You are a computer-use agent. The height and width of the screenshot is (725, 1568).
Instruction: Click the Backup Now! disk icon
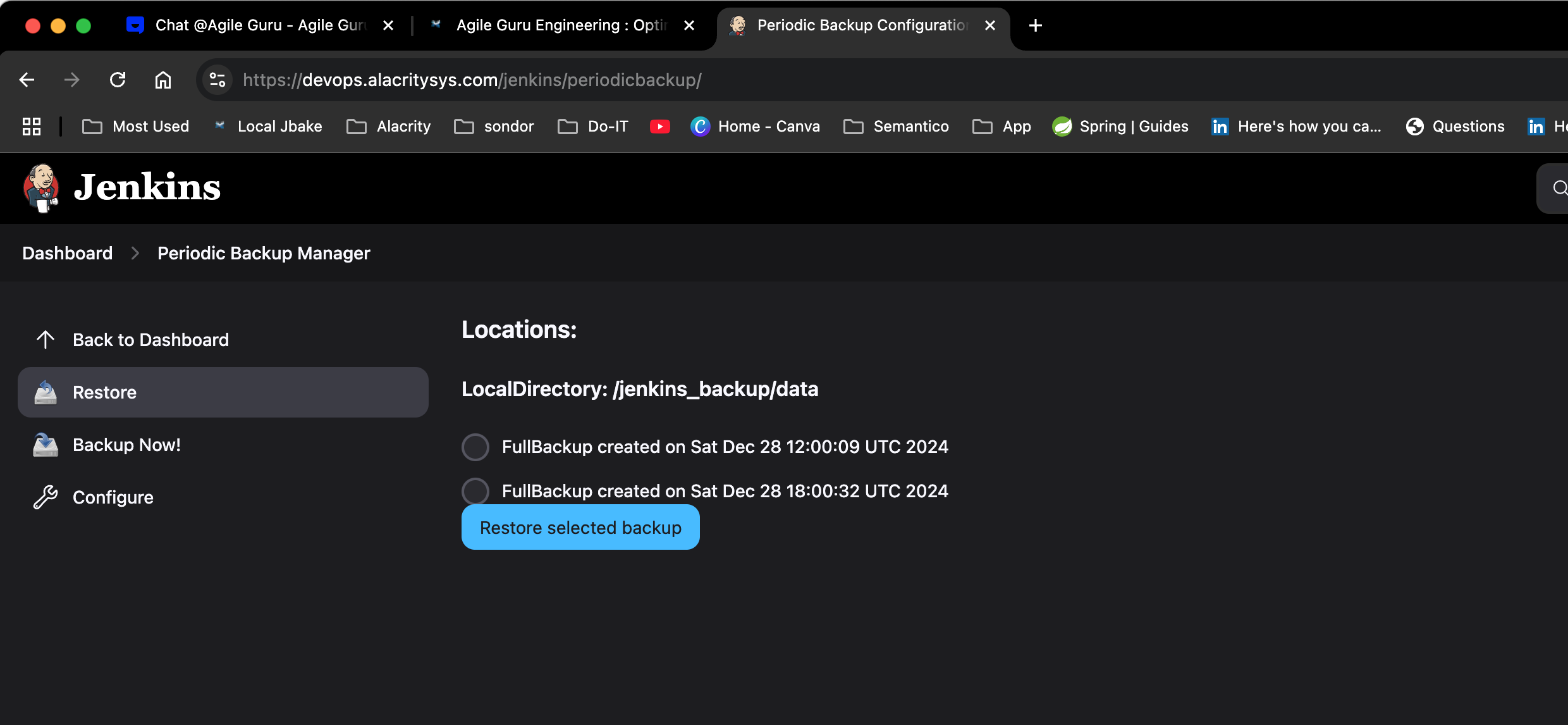click(46, 445)
